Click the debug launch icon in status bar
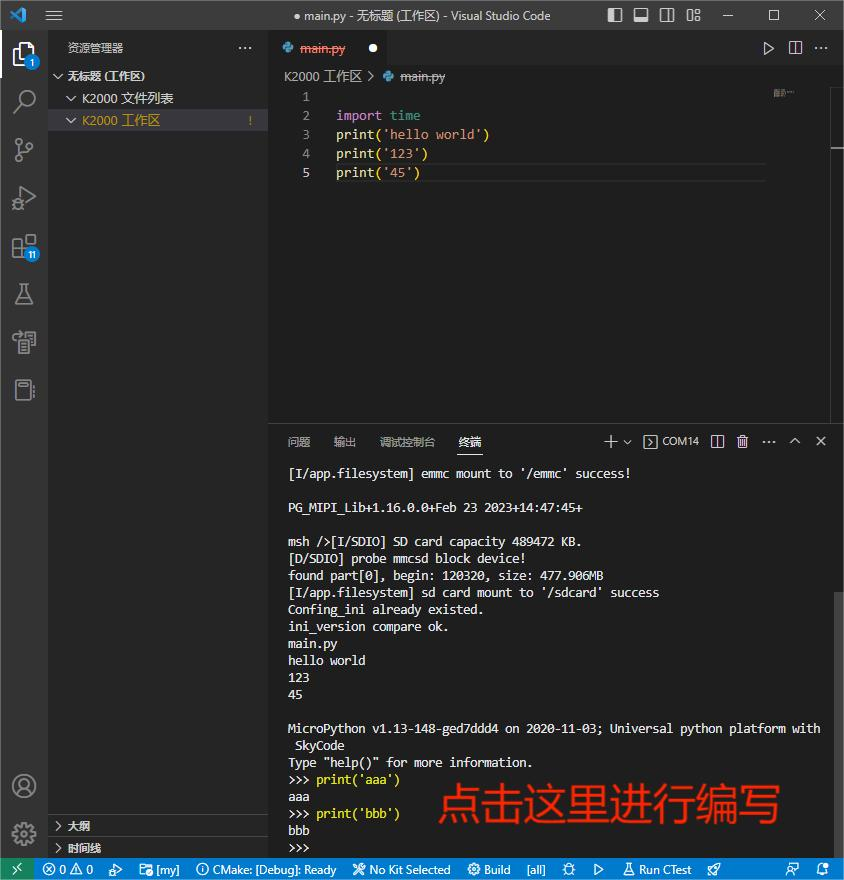This screenshot has height=880, width=844. click(x=116, y=869)
